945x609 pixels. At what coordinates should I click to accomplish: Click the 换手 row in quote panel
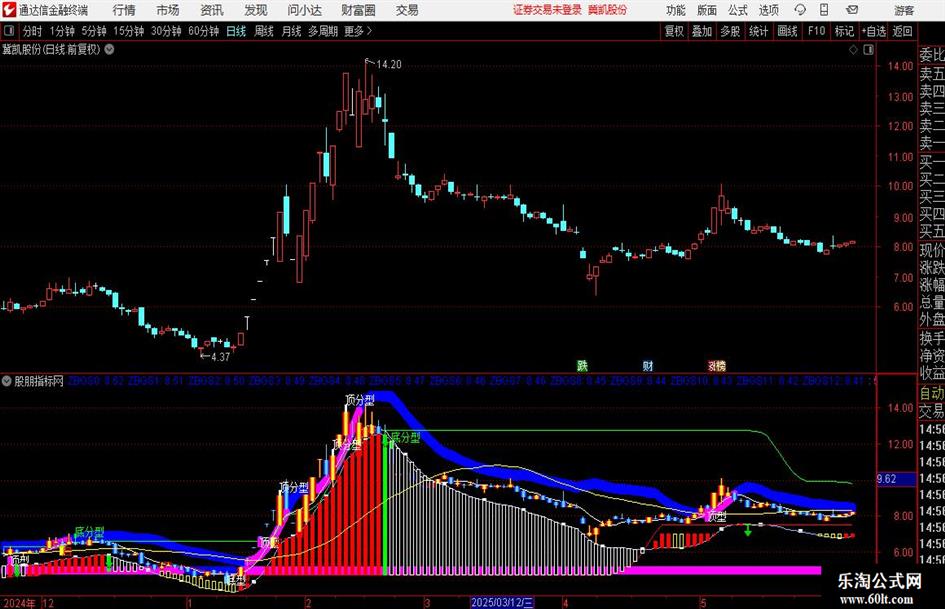[932, 338]
